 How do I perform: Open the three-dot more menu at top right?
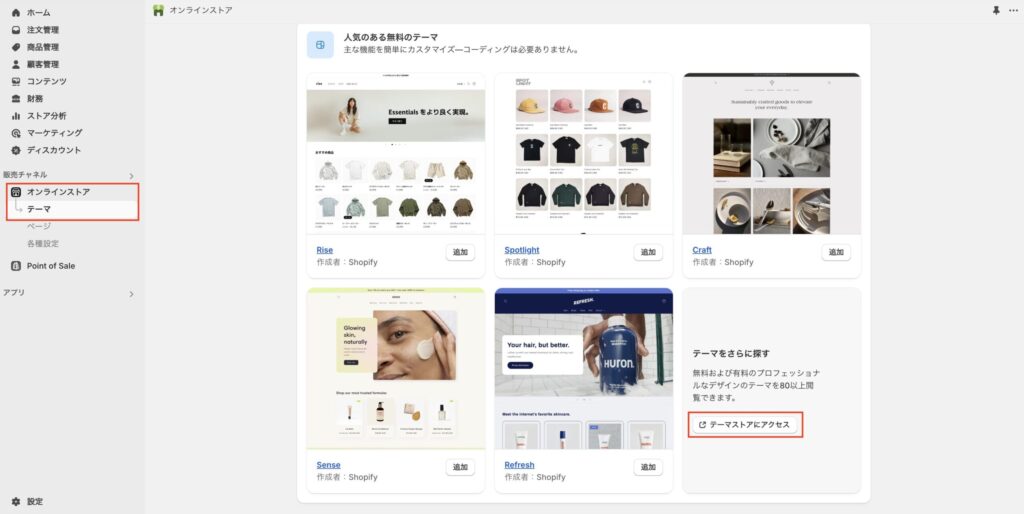pos(1012,10)
